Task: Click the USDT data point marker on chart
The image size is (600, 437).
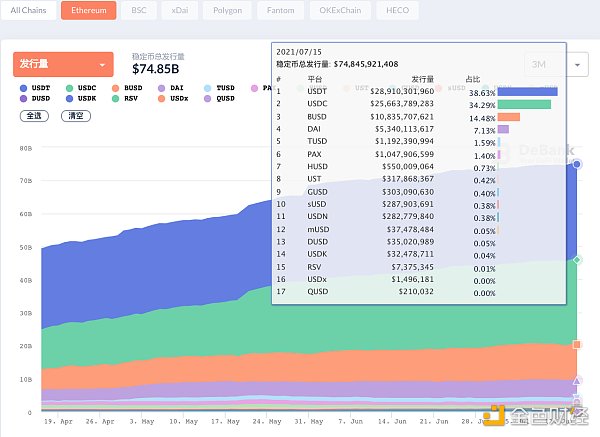Action: [x=577, y=164]
